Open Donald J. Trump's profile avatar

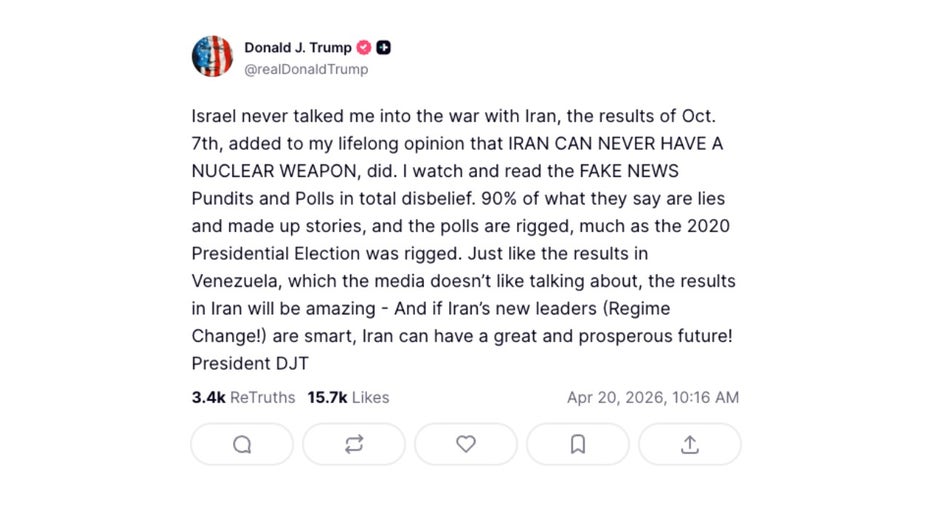(212, 57)
